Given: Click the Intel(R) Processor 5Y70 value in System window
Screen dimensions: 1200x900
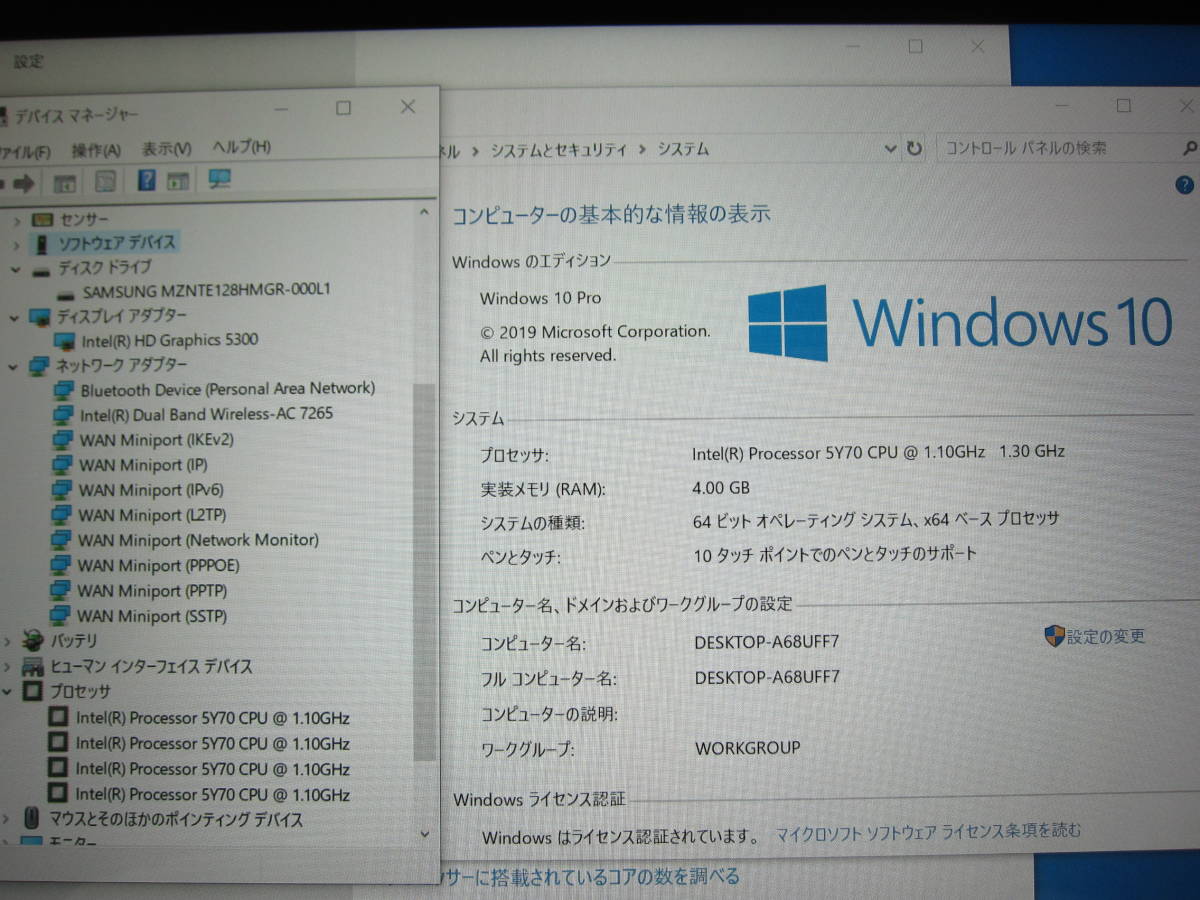Looking at the screenshot, I should (x=879, y=452).
